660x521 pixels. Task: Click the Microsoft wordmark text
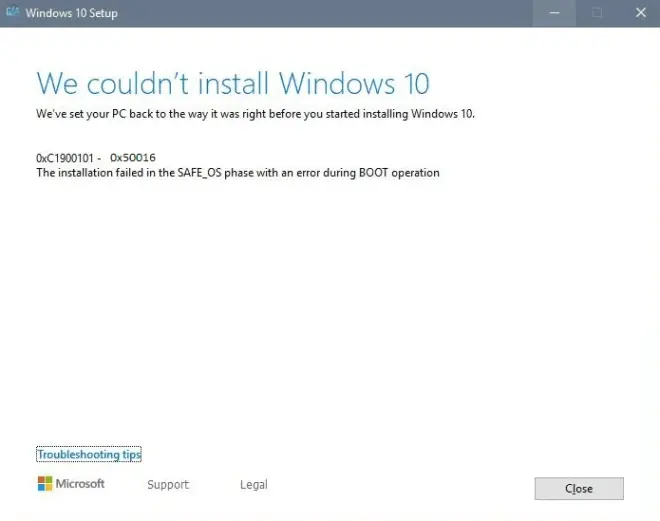pos(80,484)
